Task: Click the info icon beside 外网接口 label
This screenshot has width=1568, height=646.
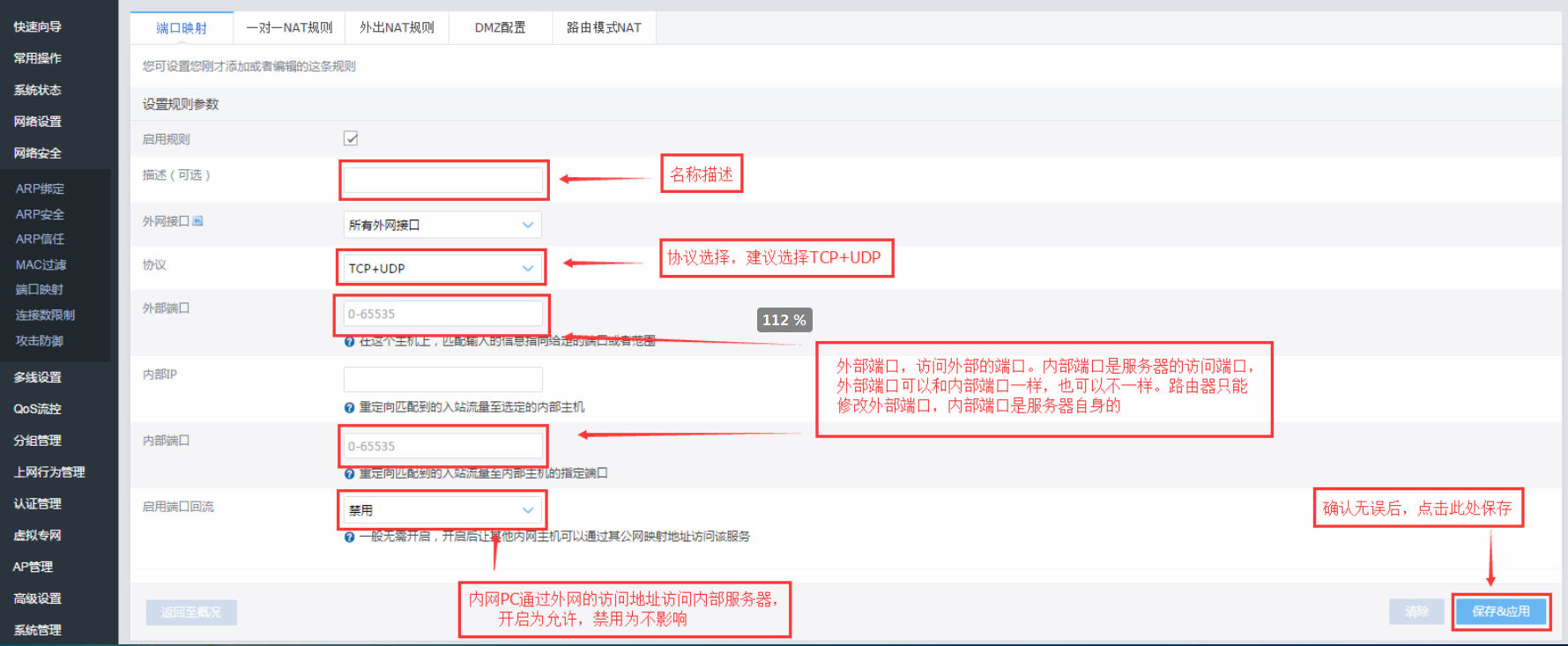Action: pyautogui.click(x=197, y=221)
